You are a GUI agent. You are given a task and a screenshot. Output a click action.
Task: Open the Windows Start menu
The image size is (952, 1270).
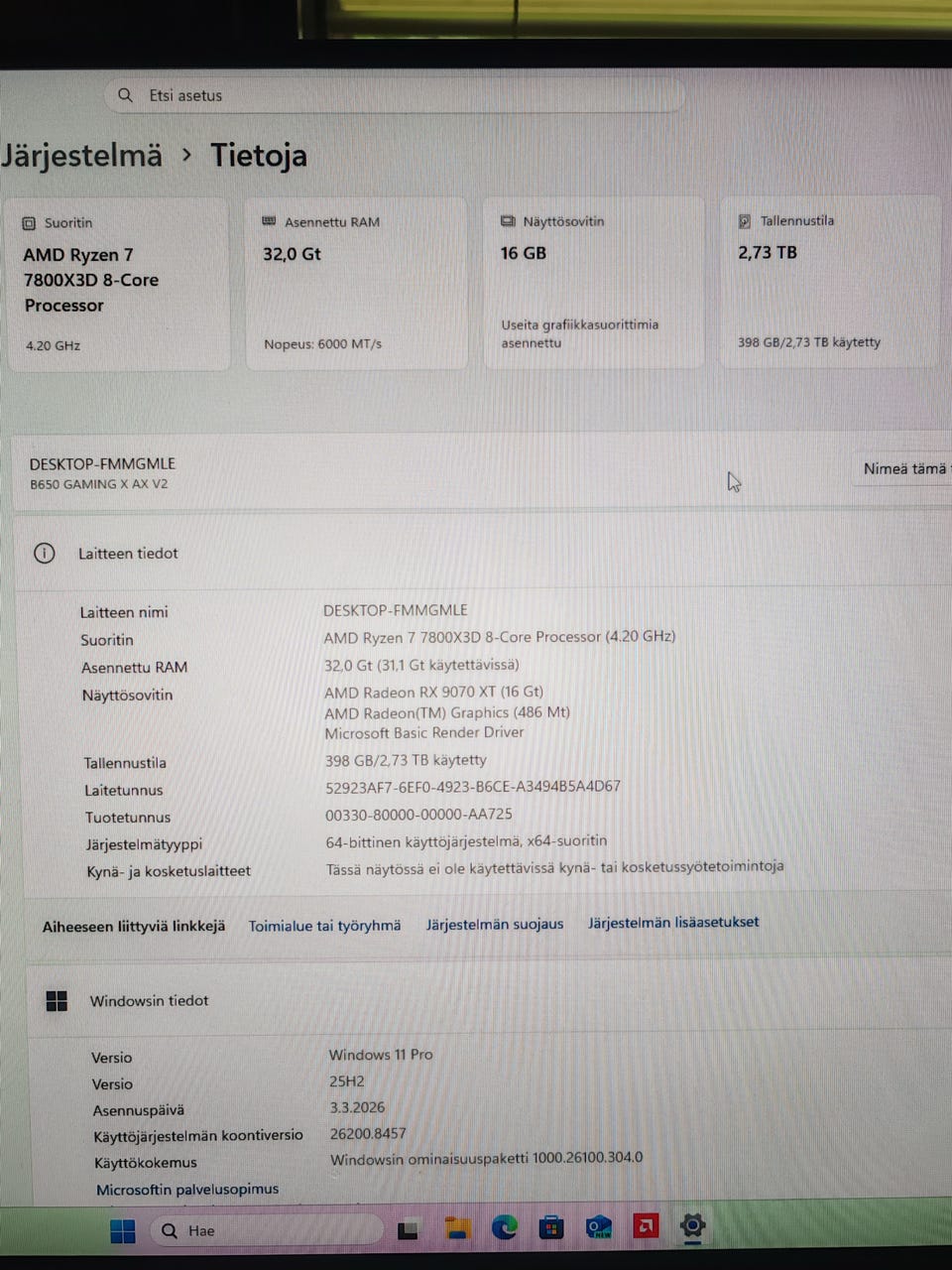point(123,1231)
